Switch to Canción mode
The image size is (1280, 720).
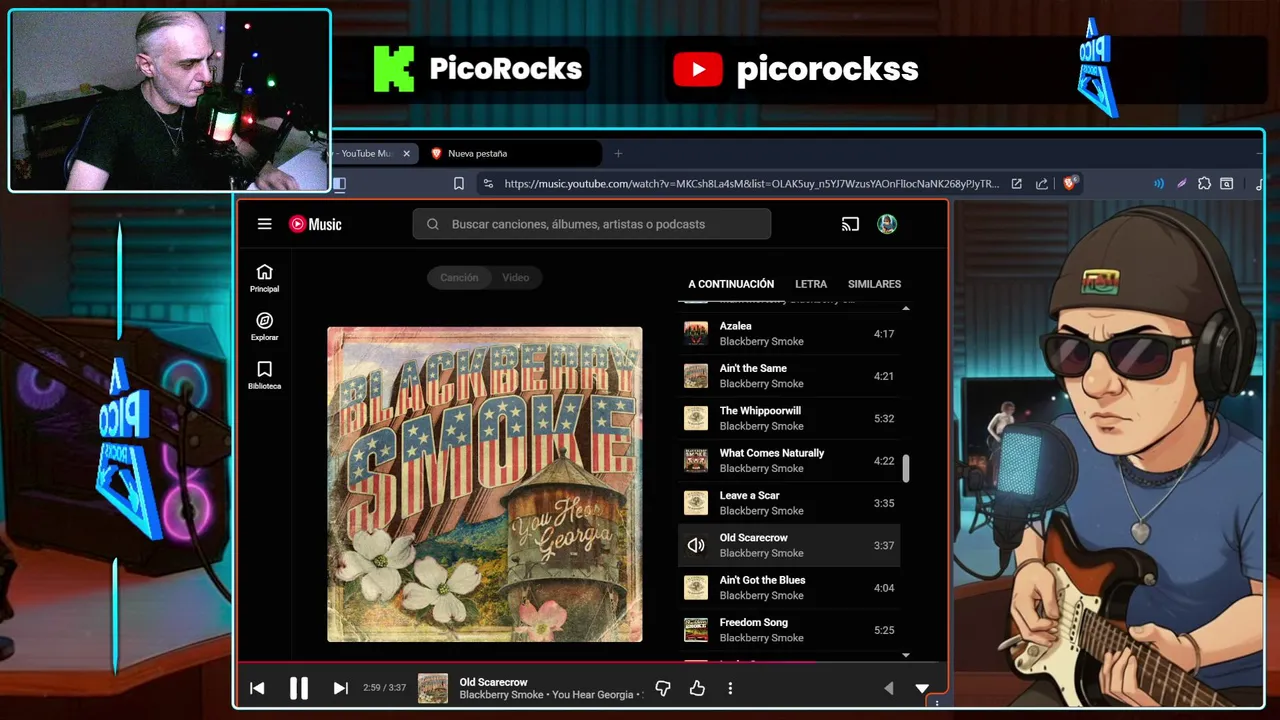459,278
